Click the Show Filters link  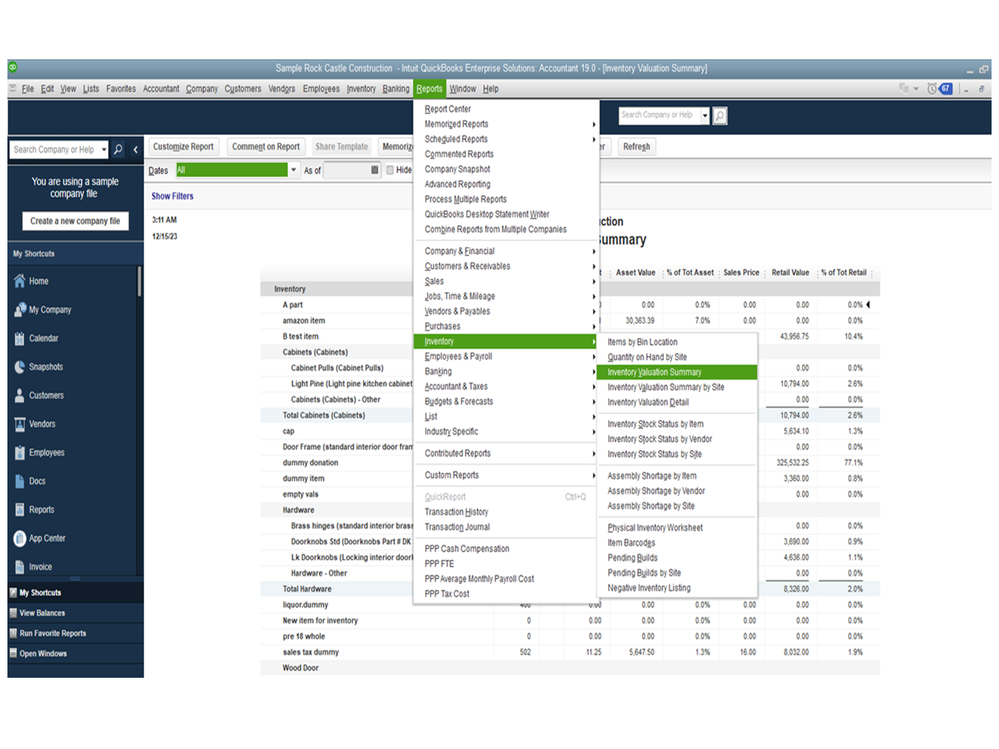click(173, 196)
